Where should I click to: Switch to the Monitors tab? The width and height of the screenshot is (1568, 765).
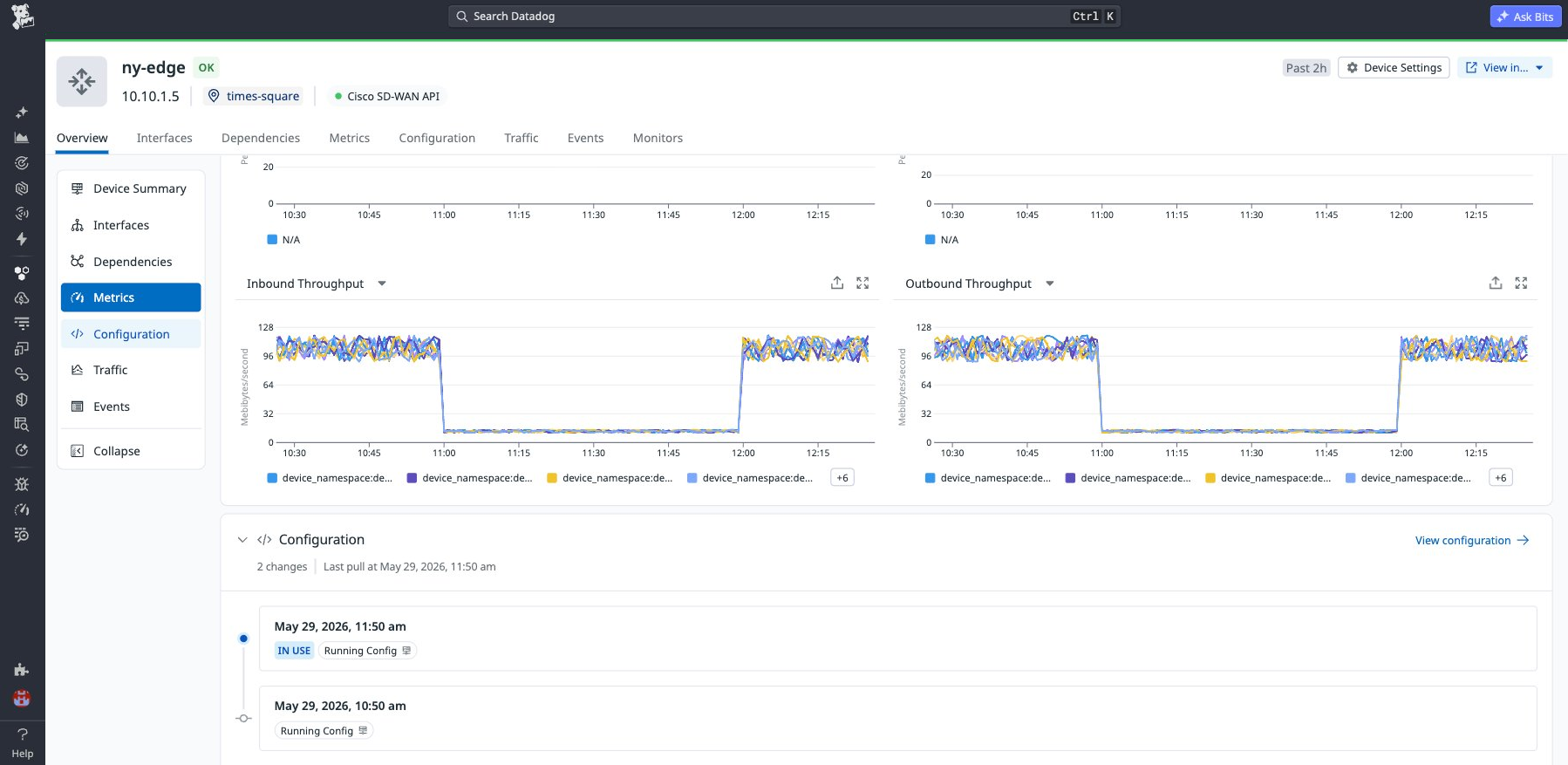coord(658,138)
